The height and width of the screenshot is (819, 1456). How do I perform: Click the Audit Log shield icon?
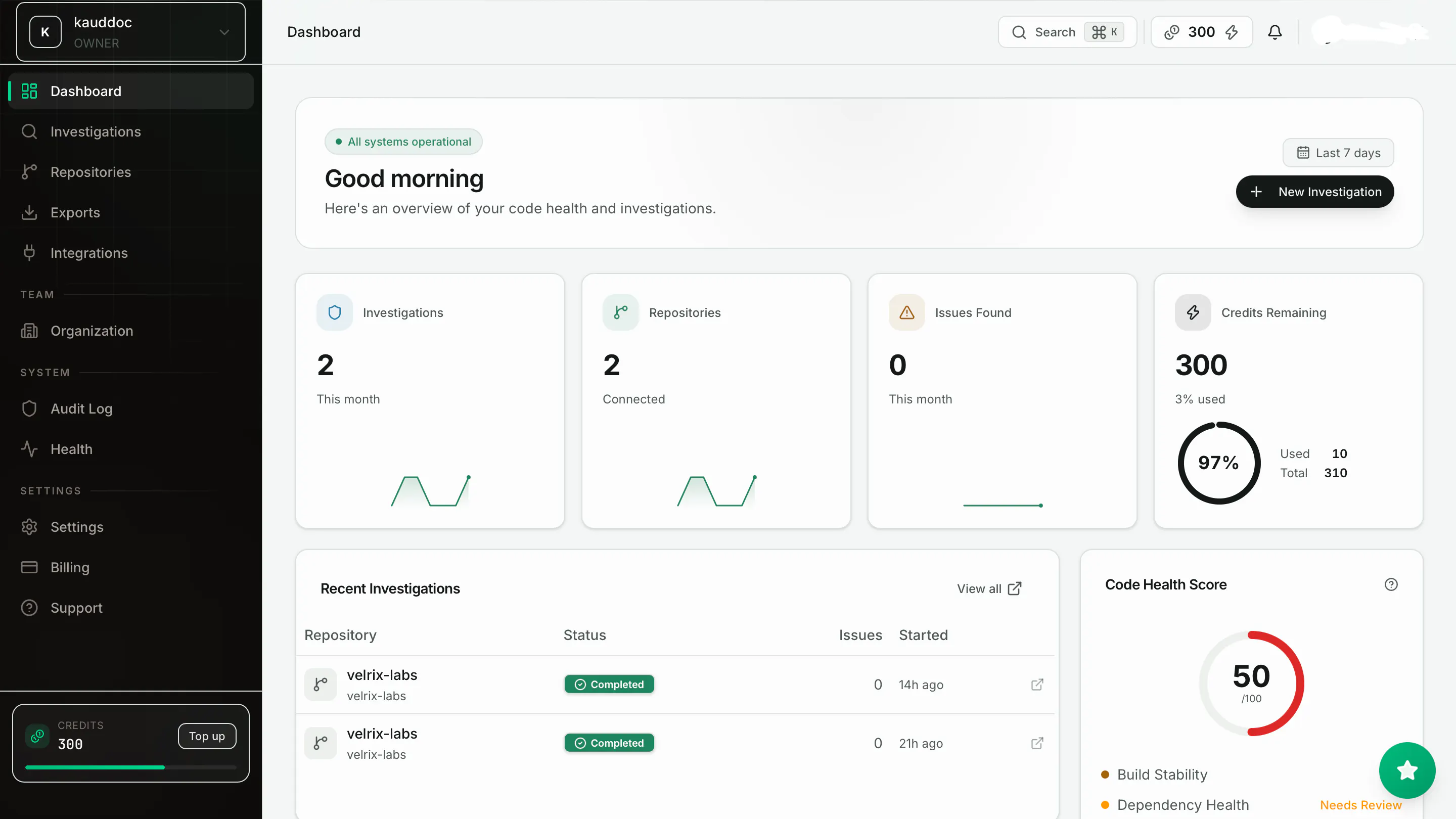(x=29, y=408)
